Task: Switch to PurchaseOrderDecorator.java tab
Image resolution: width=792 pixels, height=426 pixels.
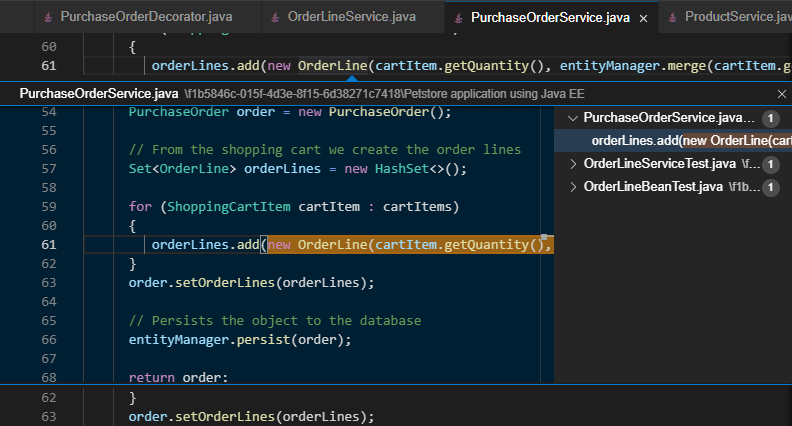Action: (146, 17)
